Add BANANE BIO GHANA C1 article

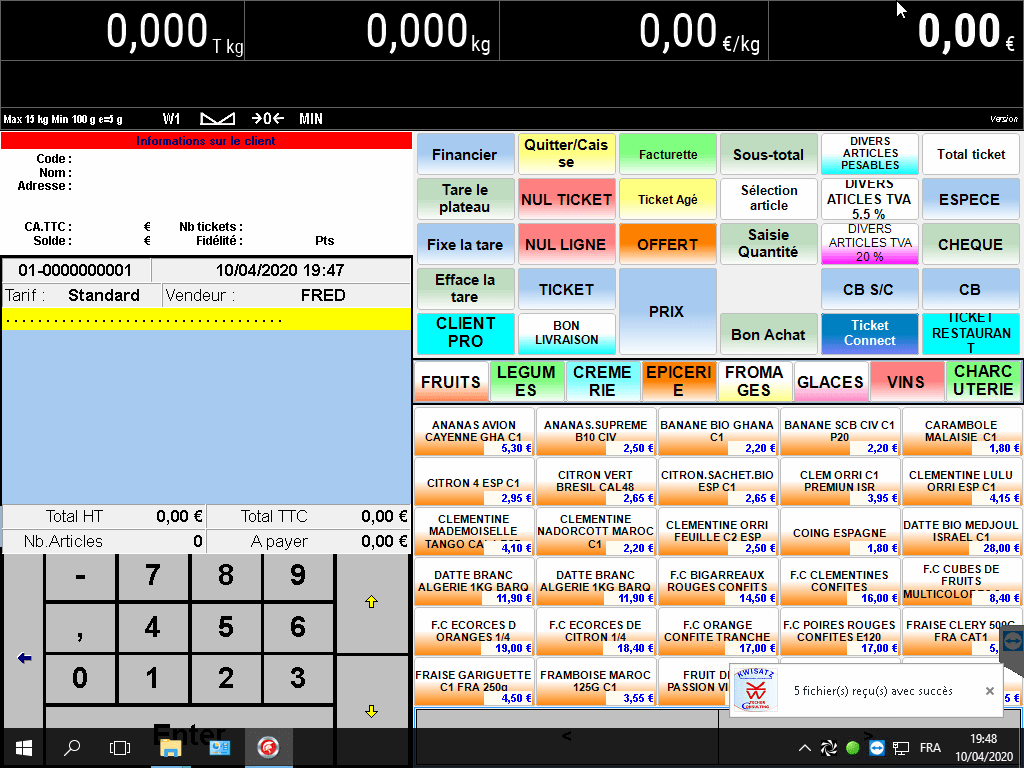click(718, 432)
